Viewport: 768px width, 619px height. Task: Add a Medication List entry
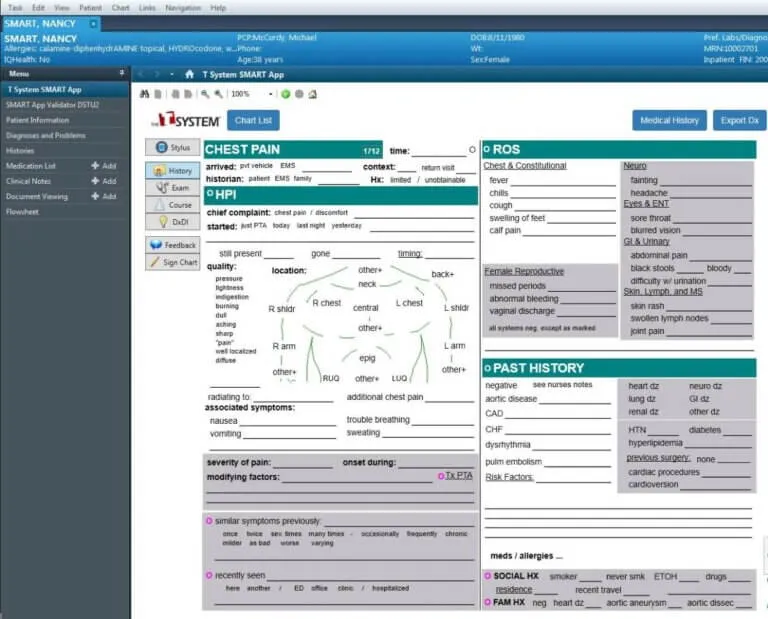(103, 166)
